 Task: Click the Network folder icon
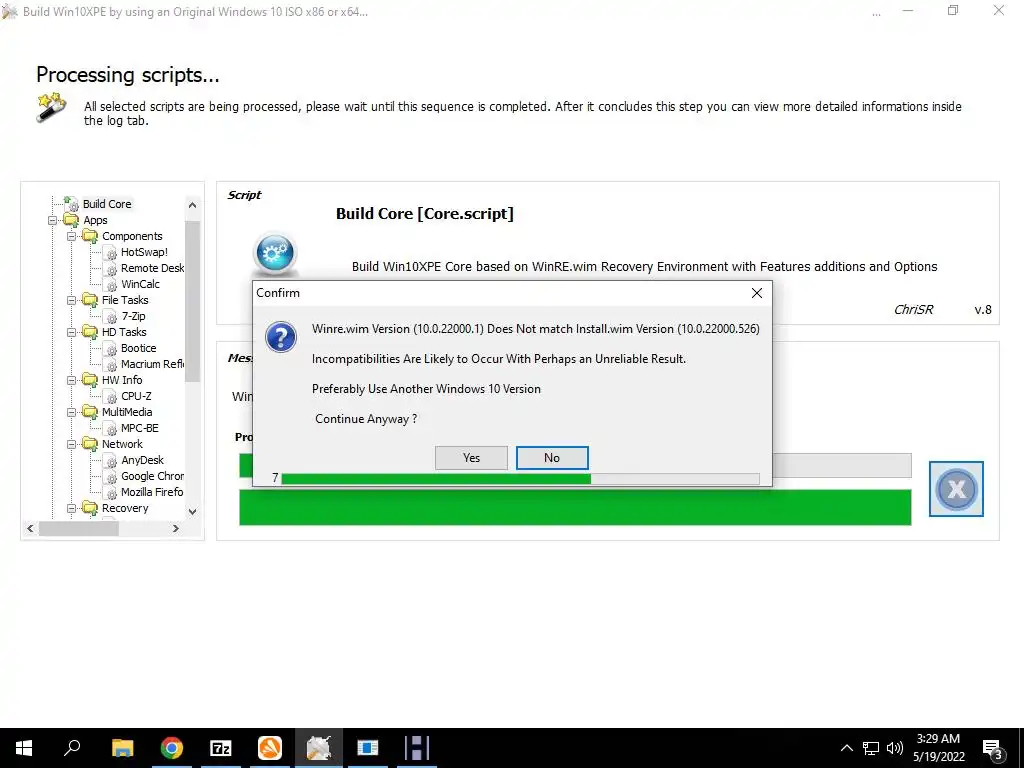pyautogui.click(x=90, y=444)
